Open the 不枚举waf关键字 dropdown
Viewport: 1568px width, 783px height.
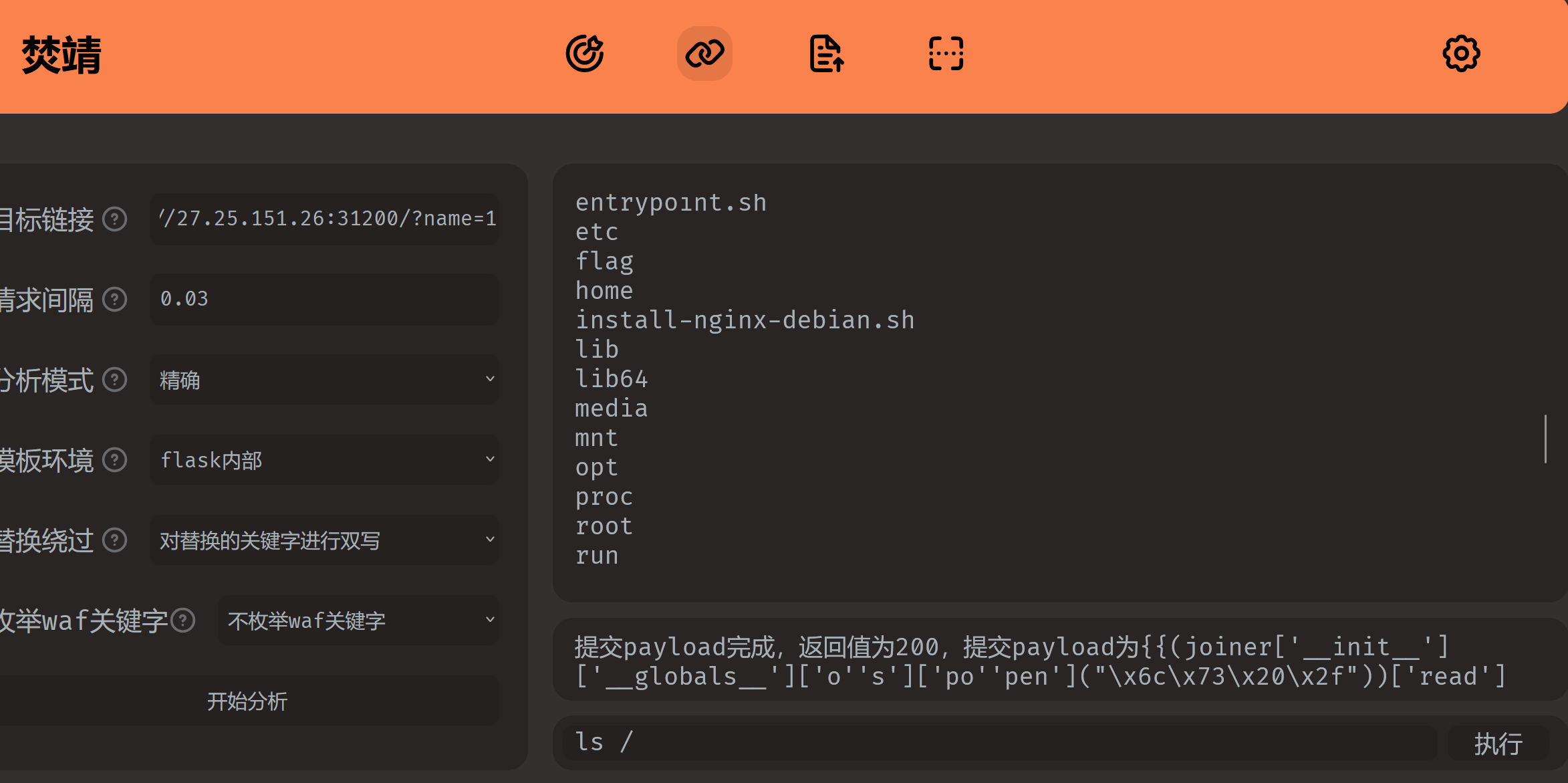pyautogui.click(x=358, y=621)
